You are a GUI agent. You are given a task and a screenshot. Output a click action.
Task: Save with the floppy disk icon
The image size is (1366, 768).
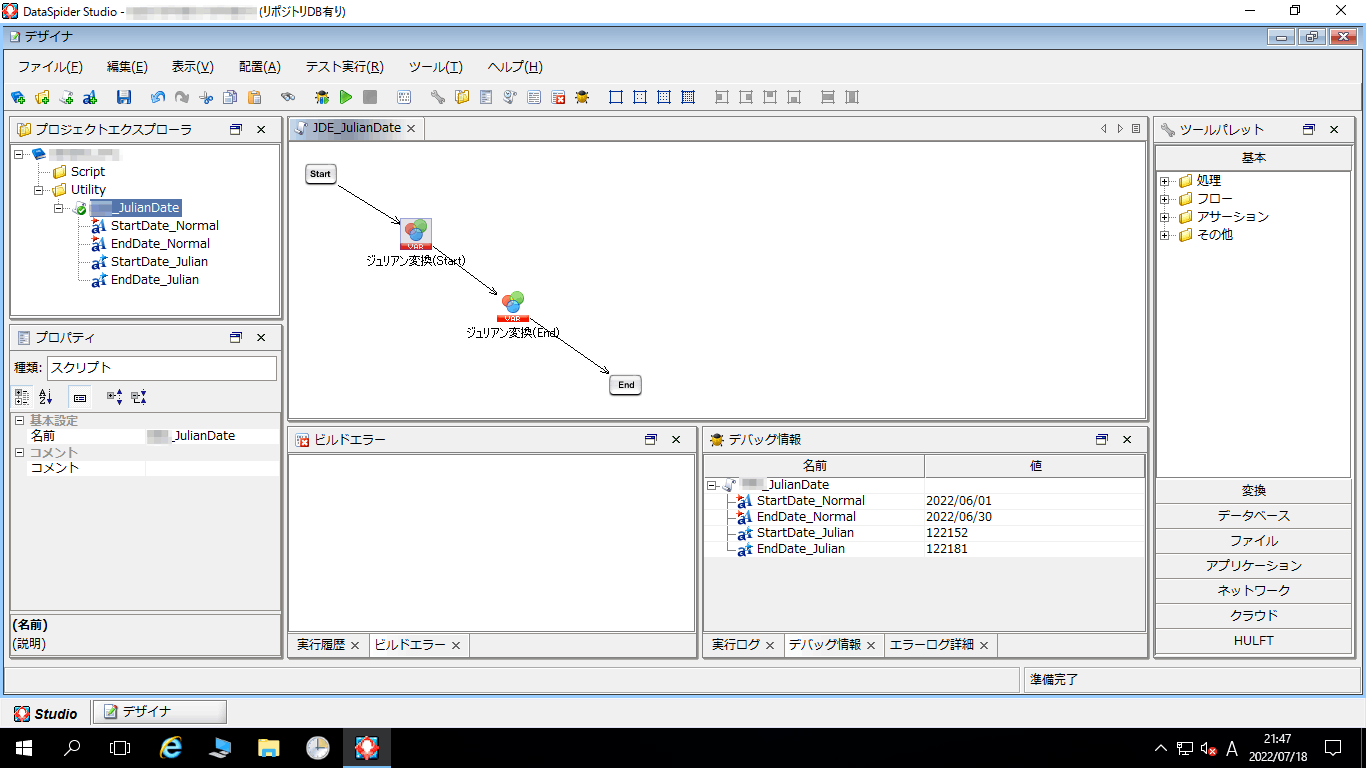(x=124, y=97)
